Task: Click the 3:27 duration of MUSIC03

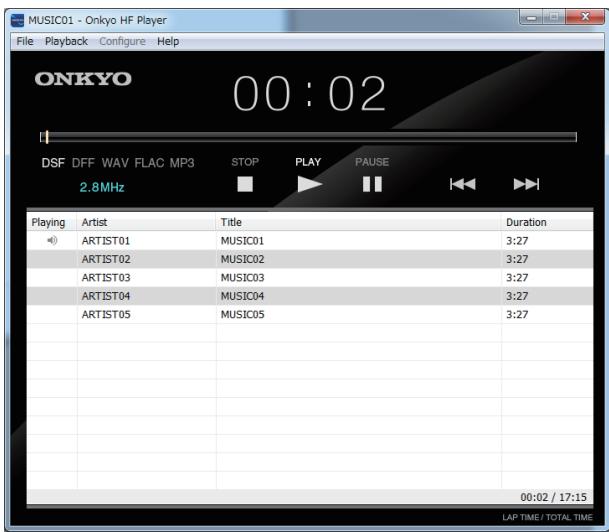Action: (517, 278)
